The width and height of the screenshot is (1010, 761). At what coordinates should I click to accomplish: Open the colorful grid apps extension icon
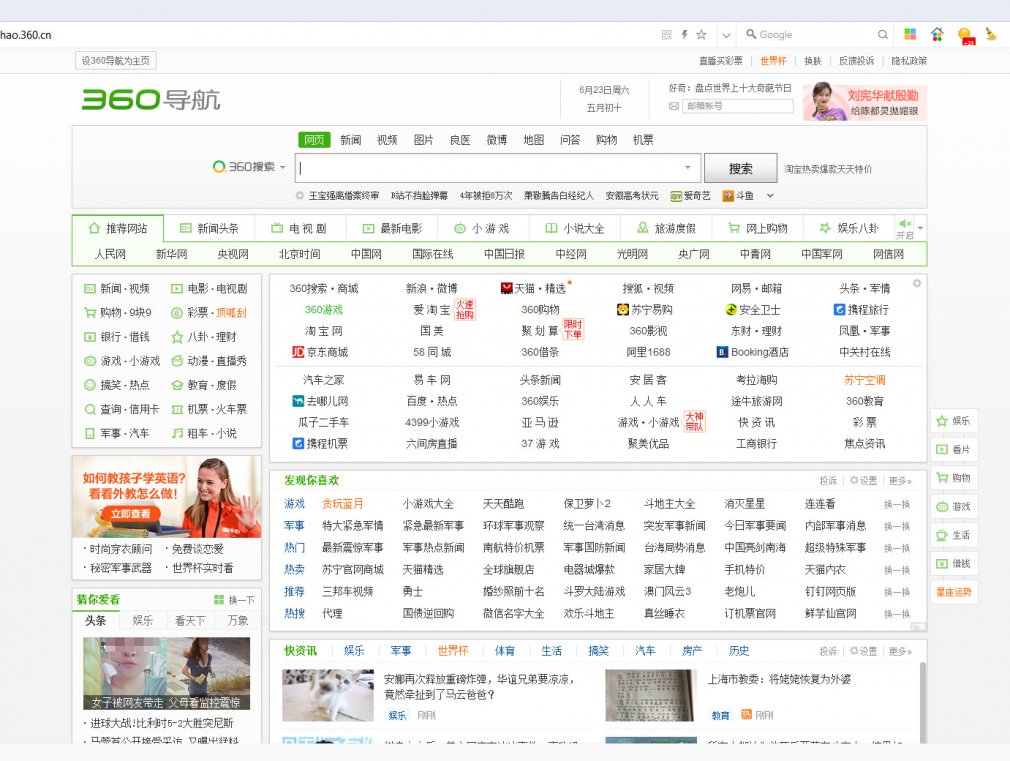910,34
